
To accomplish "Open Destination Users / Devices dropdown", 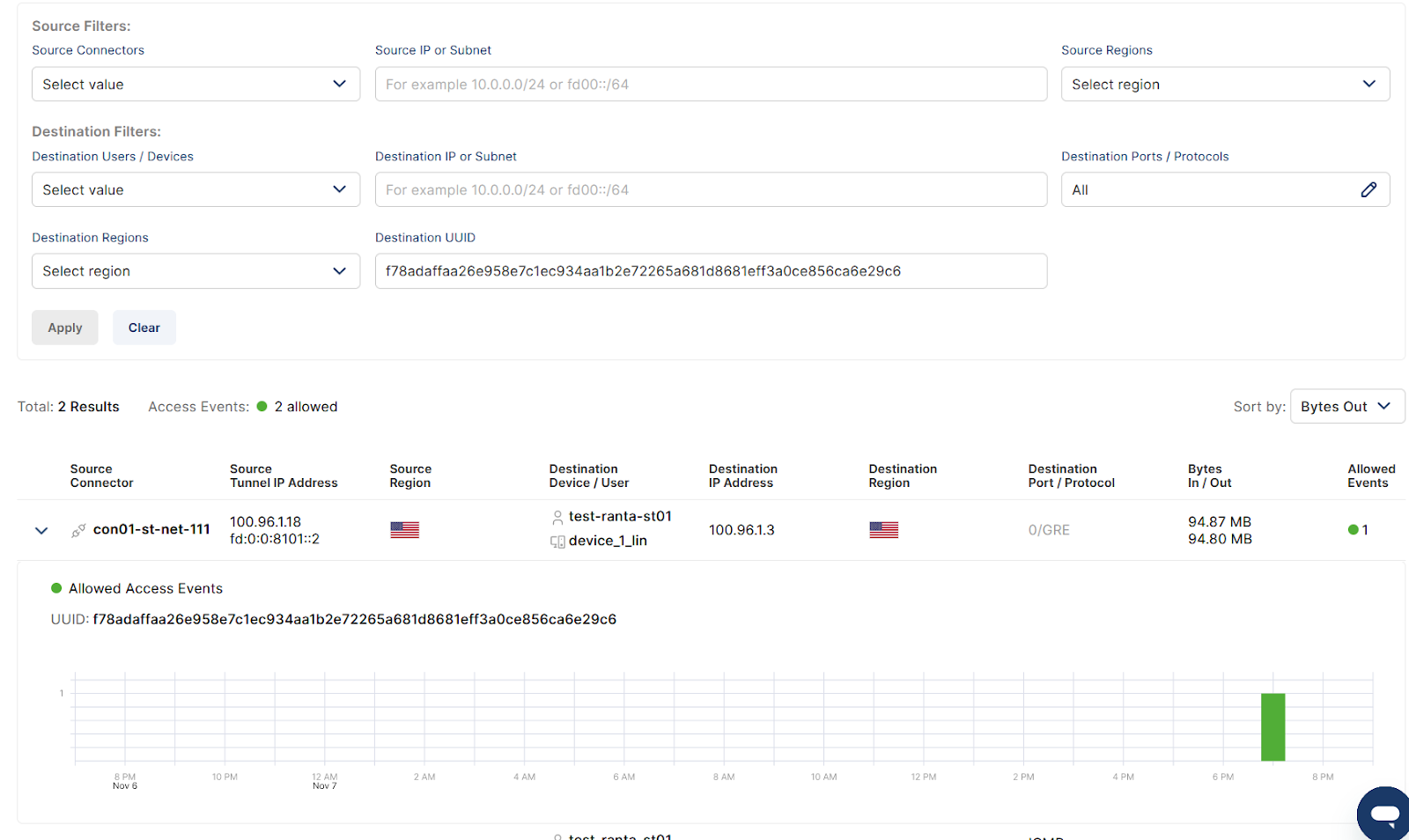I will tap(195, 190).
